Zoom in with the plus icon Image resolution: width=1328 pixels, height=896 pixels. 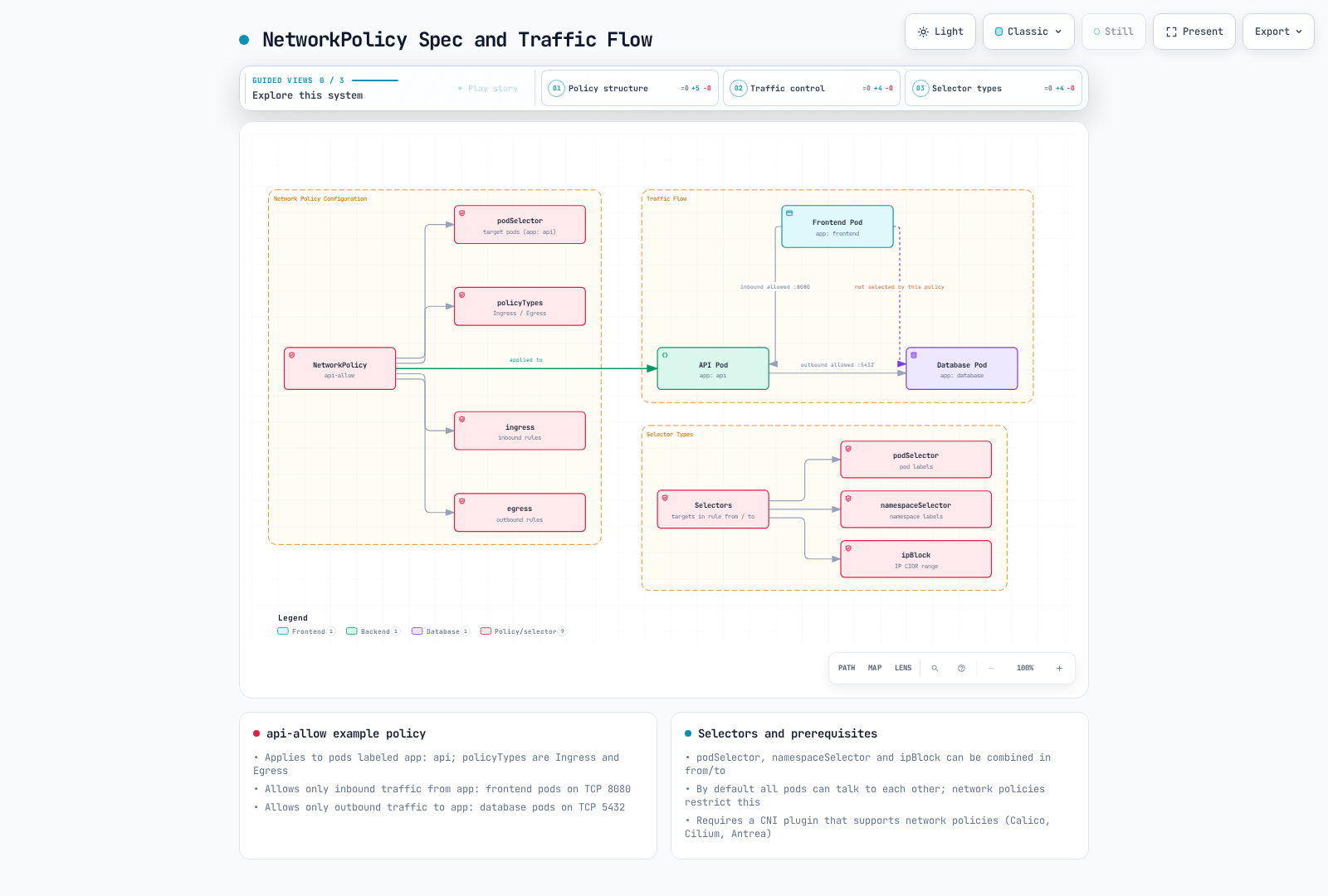[x=1059, y=668]
